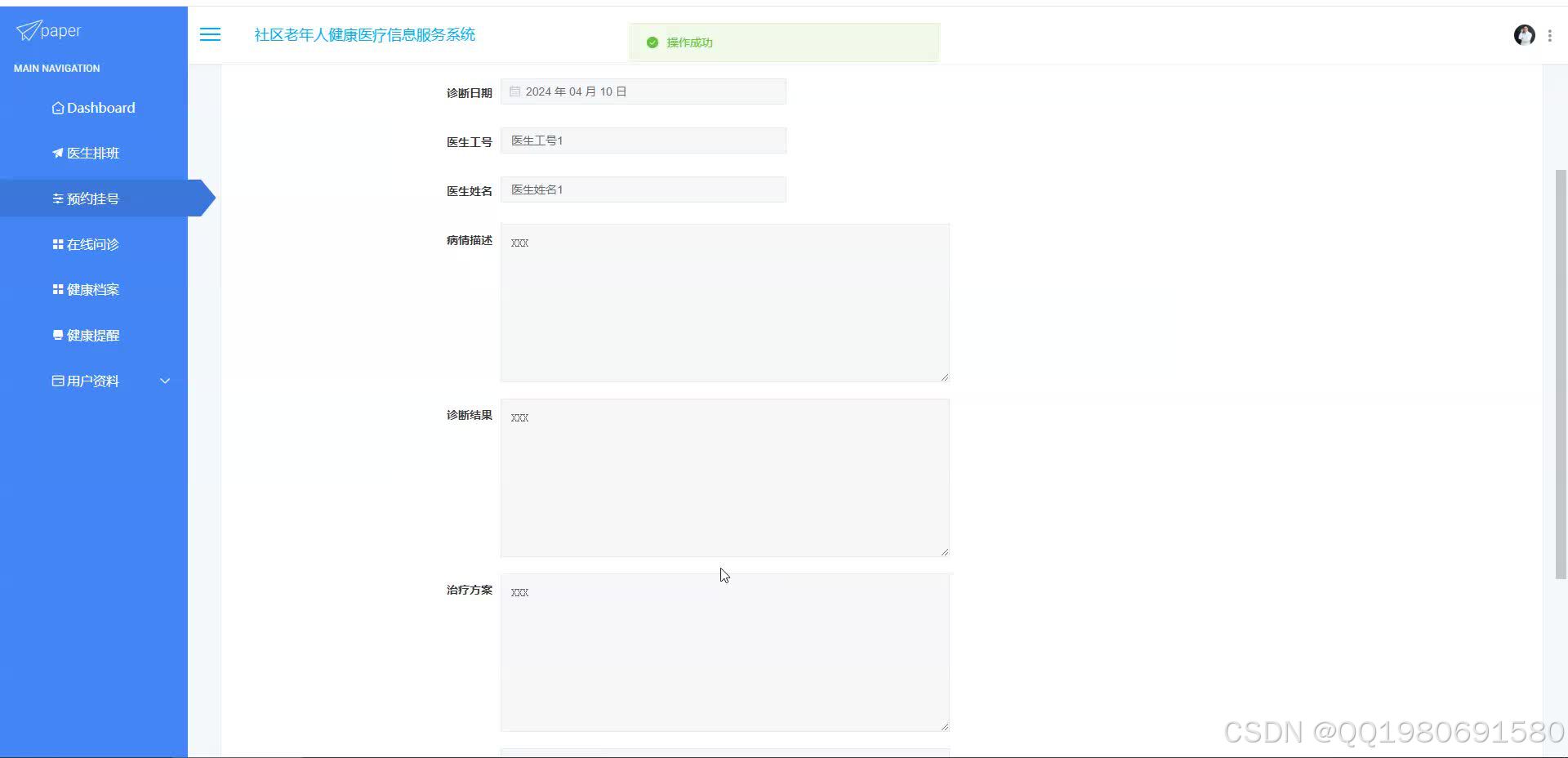Click the calendar icon in 诊断日期 field
This screenshot has height=758, width=1568.
(514, 91)
